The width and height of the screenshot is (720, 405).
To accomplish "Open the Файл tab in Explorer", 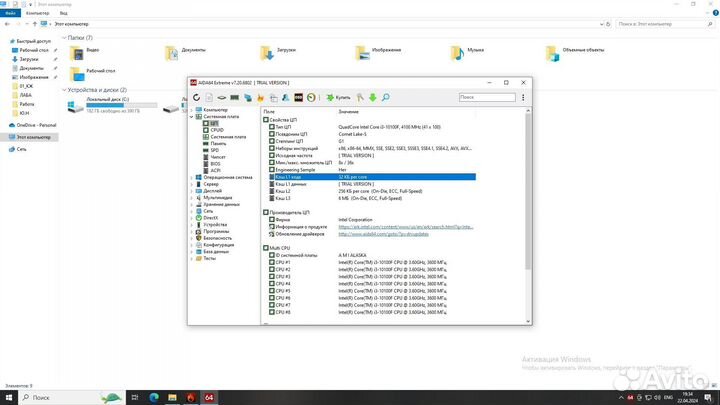I will [10, 13].
